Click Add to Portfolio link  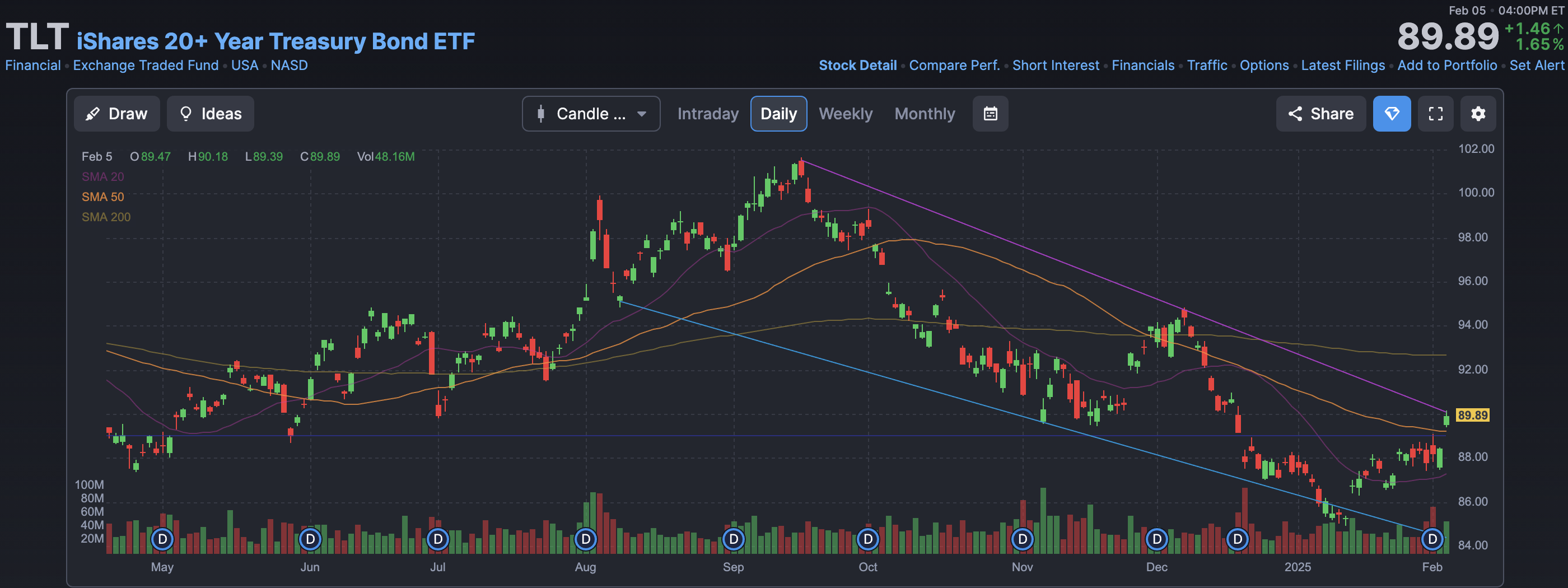pos(1447,65)
